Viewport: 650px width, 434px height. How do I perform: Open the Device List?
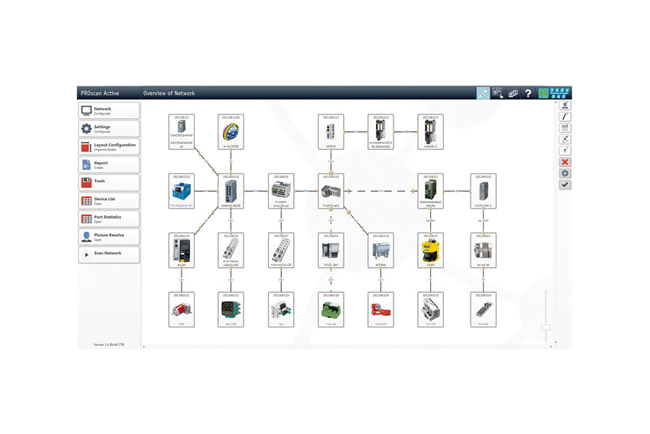pyautogui.click(x=109, y=201)
